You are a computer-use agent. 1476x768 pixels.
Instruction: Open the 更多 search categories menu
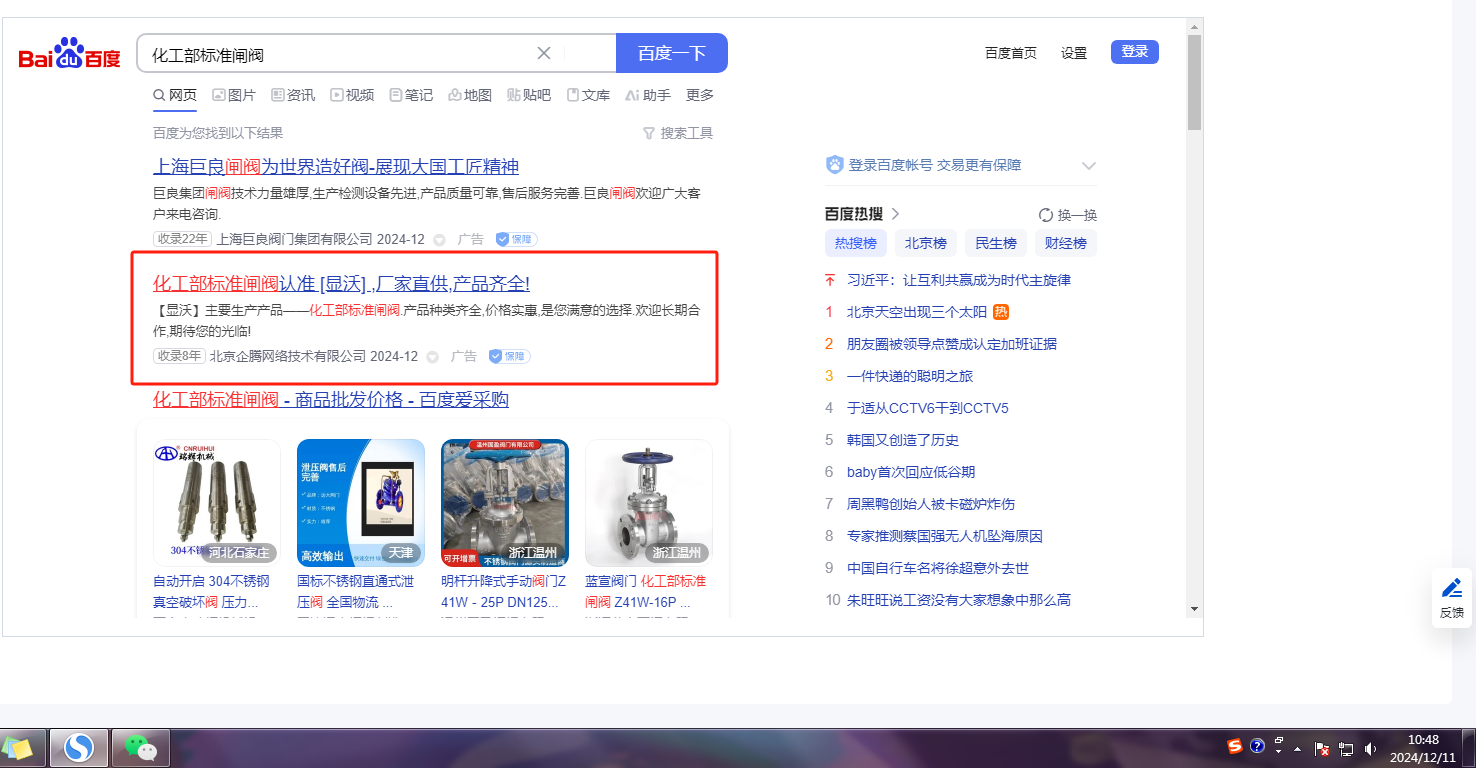(x=700, y=95)
